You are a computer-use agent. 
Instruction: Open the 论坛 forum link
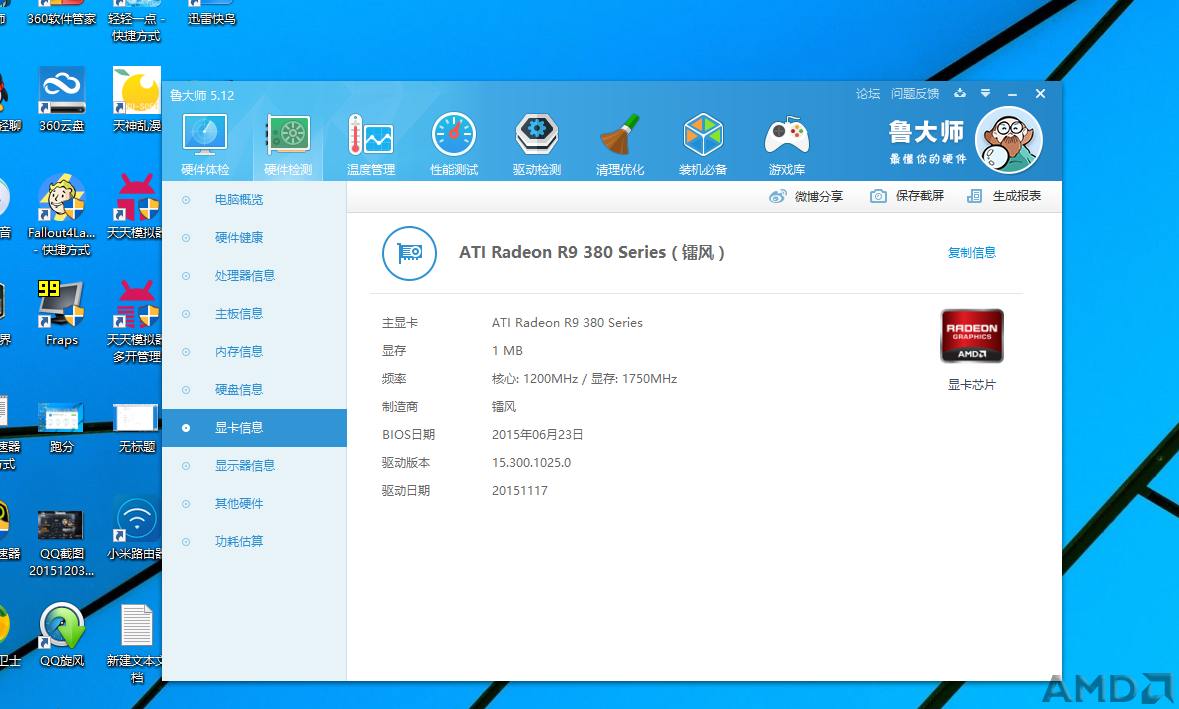(x=868, y=94)
